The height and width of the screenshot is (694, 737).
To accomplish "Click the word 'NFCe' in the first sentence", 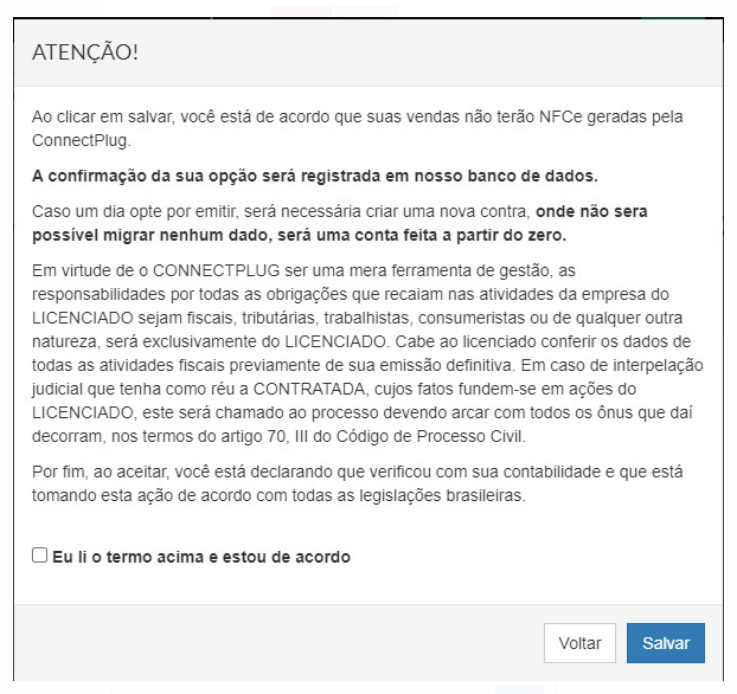I will [x=560, y=117].
